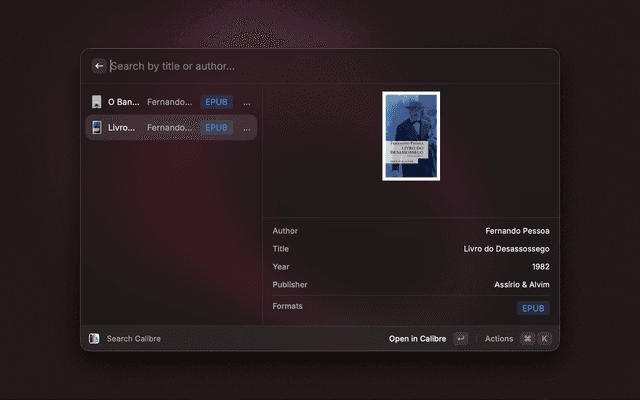Select the O Ban... book row
Image resolution: width=640 pixels, height=400 pixels.
pos(171,102)
